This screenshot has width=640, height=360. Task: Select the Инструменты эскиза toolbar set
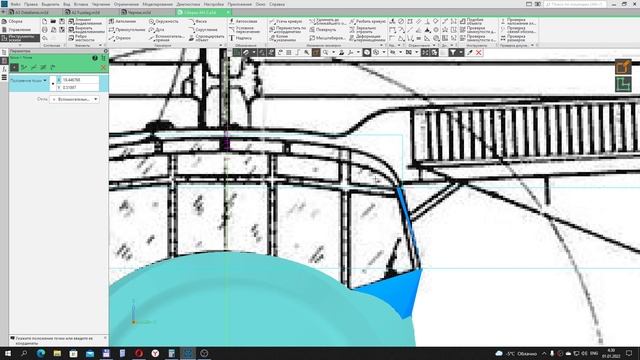tap(20, 38)
